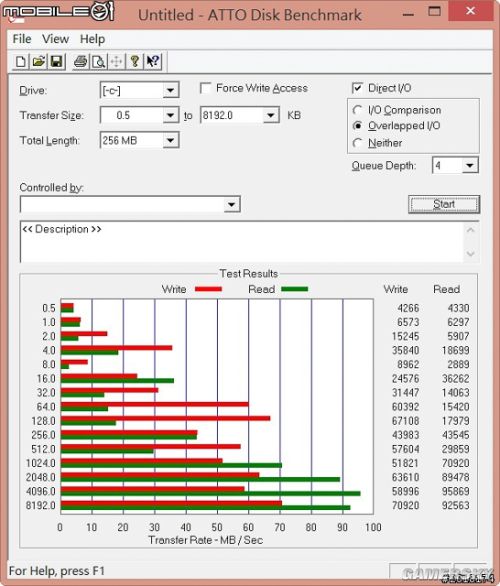This screenshot has width=500, height=586.
Task: Save results with the floppy disk icon
Action: point(56,61)
